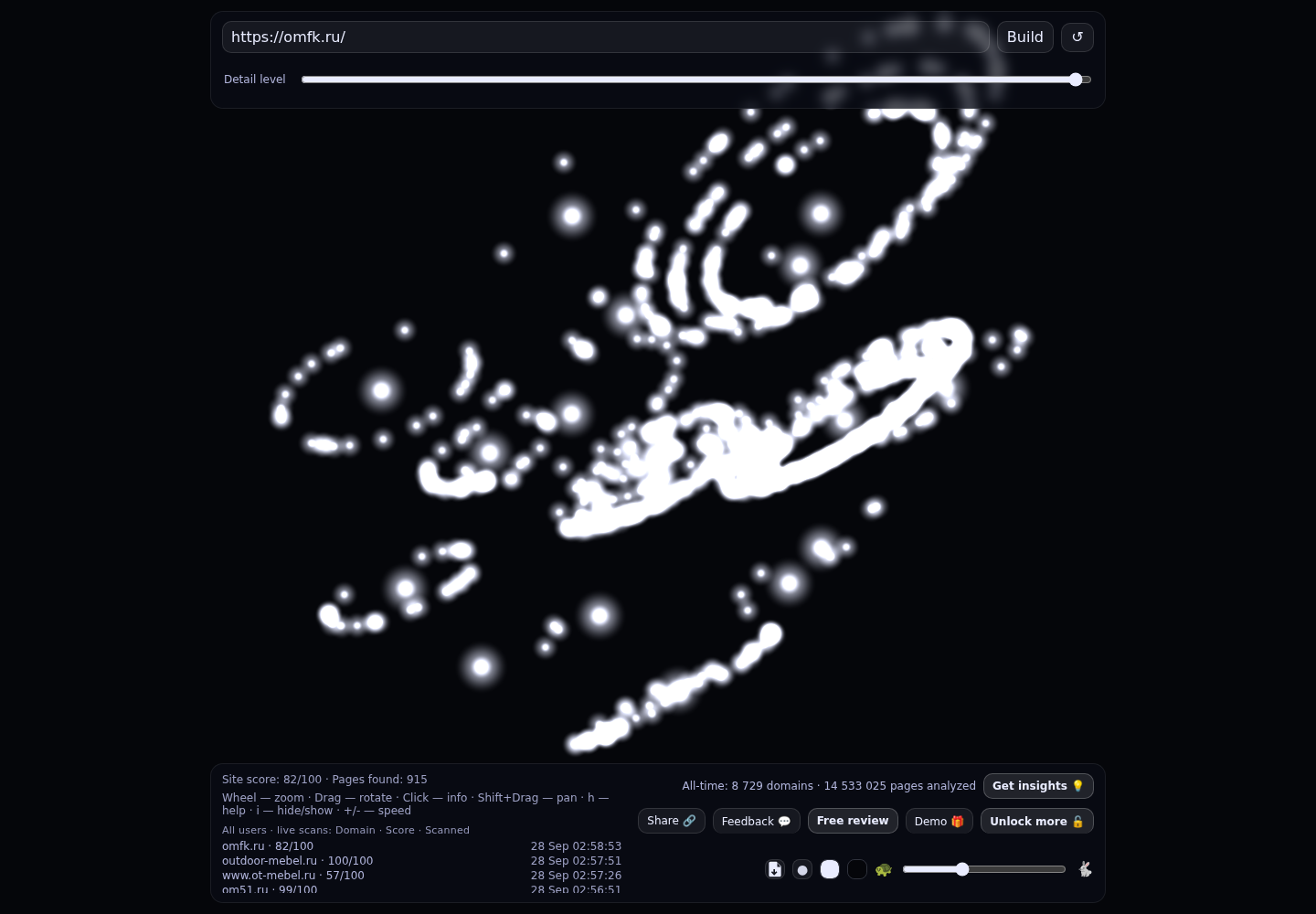This screenshot has height=914, width=1316.
Task: Select omfk.ru 82/100 scan row
Action: pyautogui.click(x=421, y=846)
